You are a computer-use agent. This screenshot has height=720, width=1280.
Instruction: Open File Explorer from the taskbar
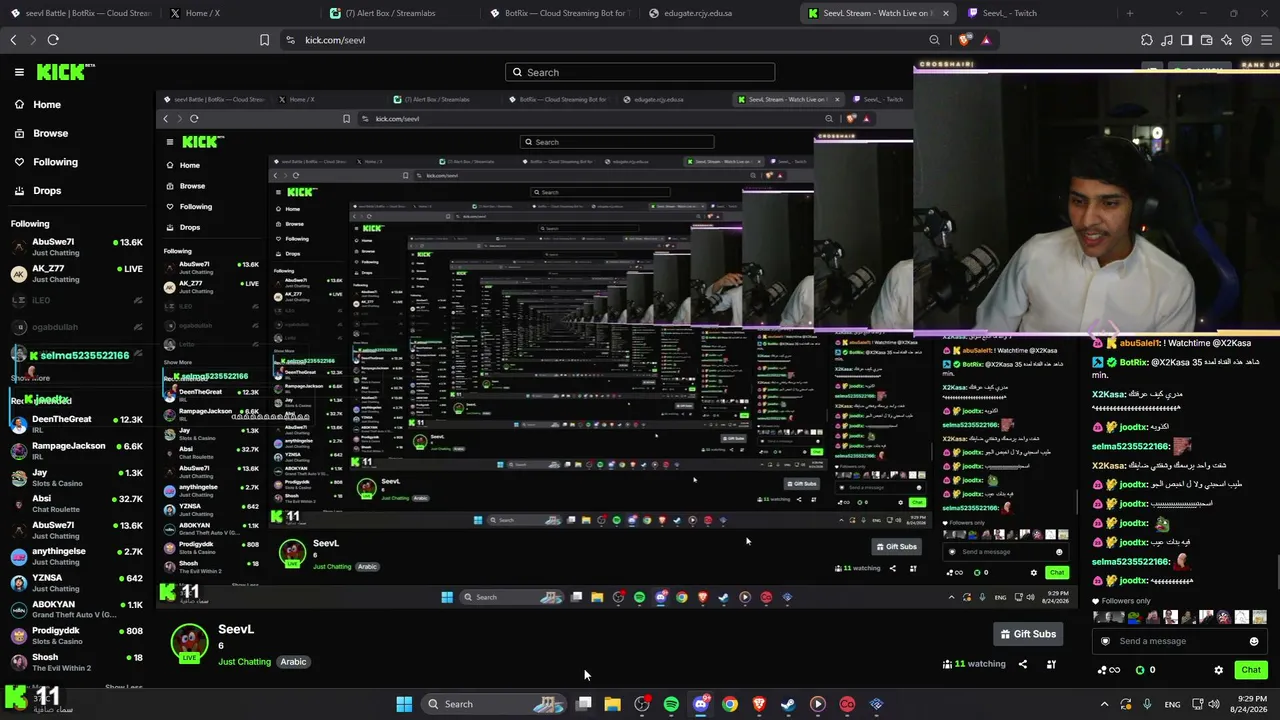pos(612,704)
